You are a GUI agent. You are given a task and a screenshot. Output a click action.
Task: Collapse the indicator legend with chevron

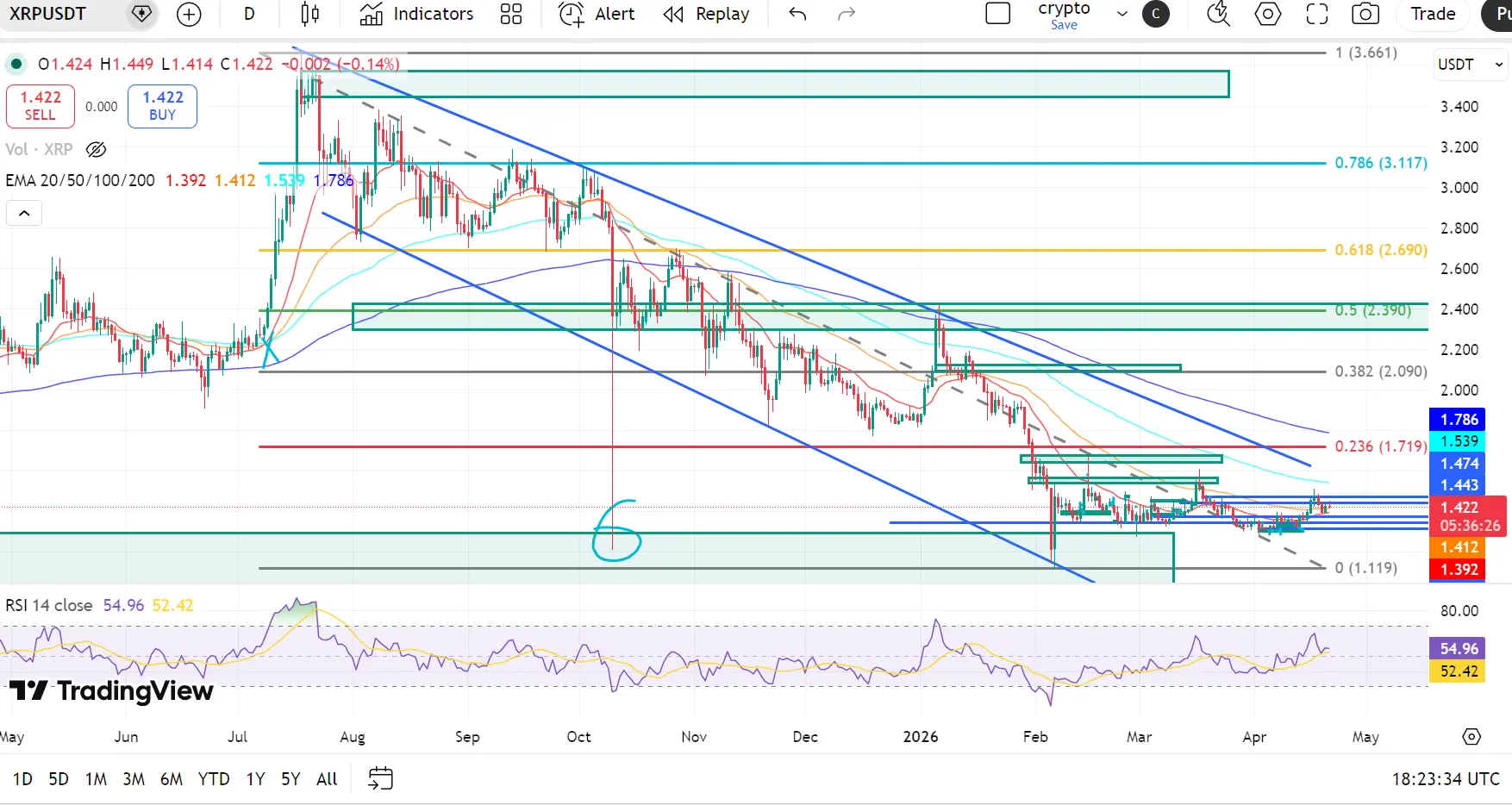[24, 213]
